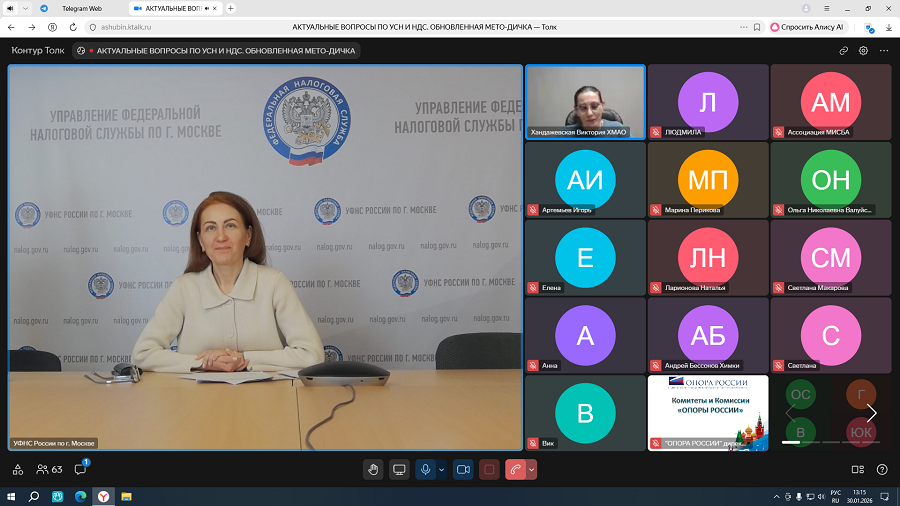Open a new browser tab
This screenshot has height=506, width=900.
pyautogui.click(x=231, y=8)
